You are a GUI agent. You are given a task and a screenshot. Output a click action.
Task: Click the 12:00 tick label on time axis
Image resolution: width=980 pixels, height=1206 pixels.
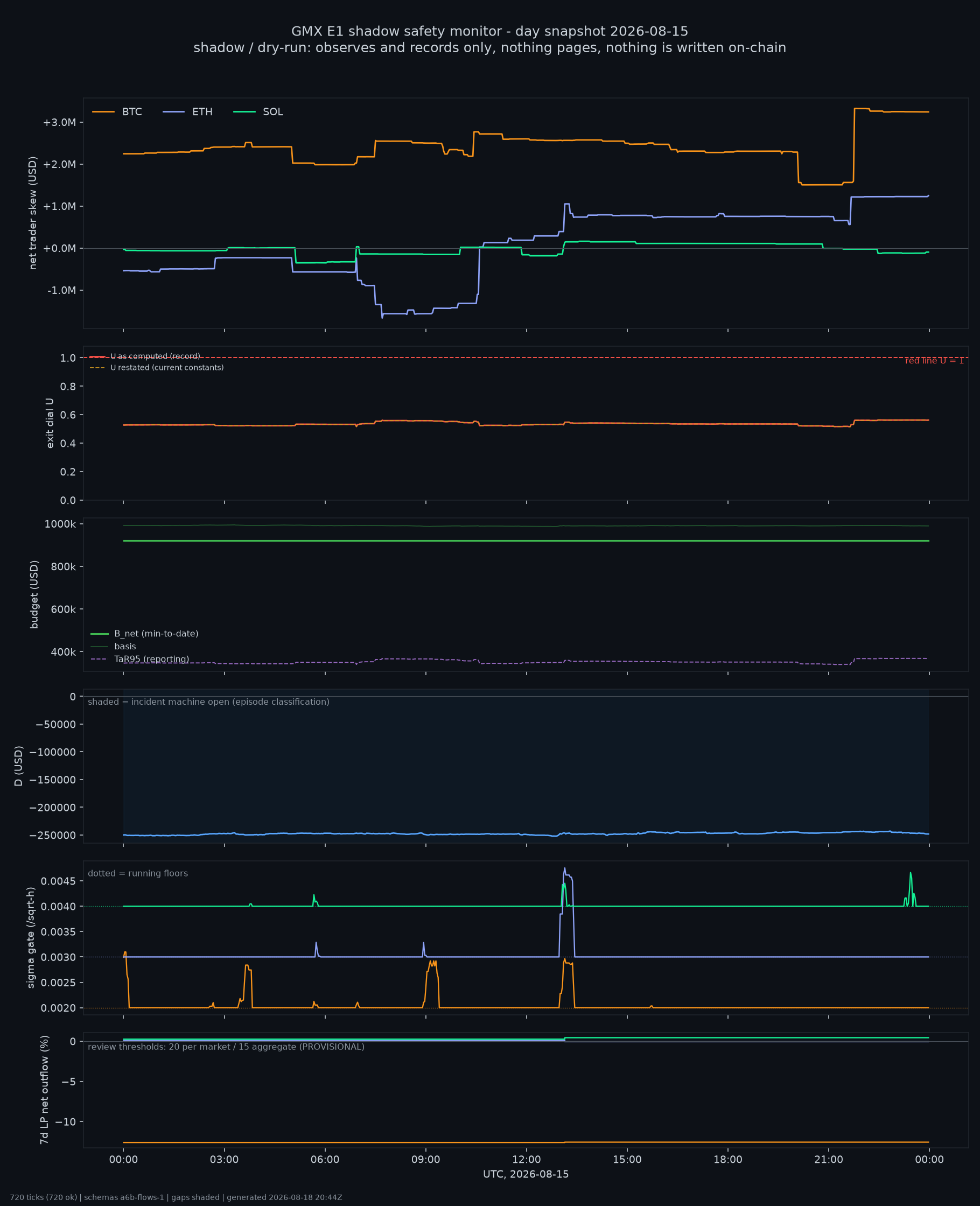click(526, 1160)
